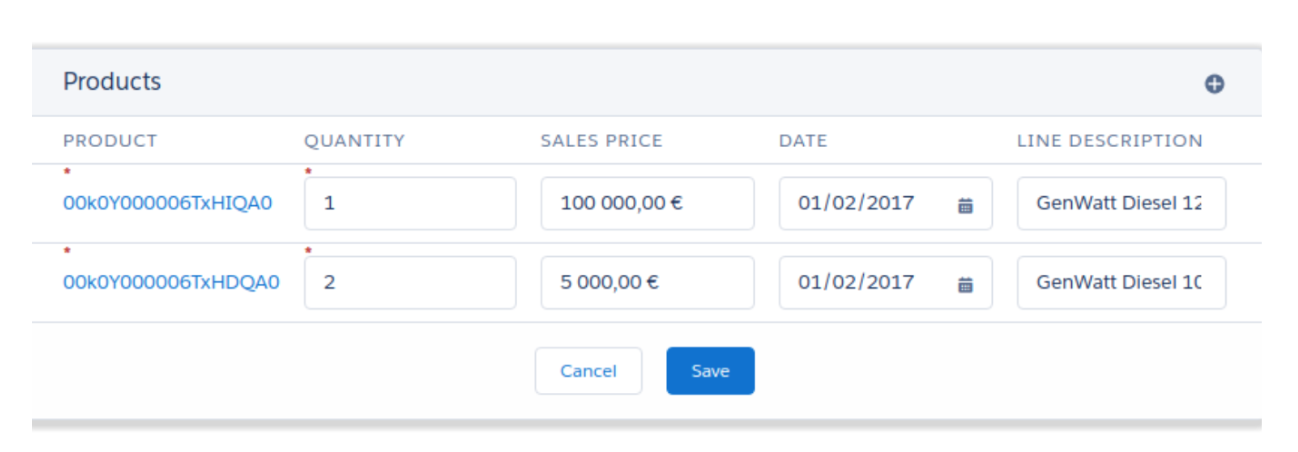Click the LINE DESCRIPTION column header
The image size is (1298, 452).
(x=1110, y=141)
